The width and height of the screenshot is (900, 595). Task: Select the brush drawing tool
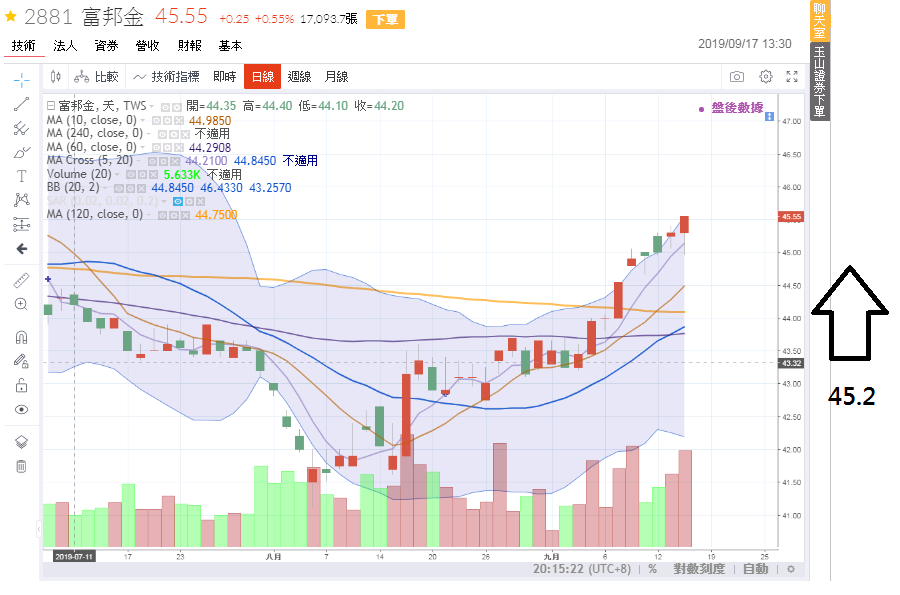[21, 152]
